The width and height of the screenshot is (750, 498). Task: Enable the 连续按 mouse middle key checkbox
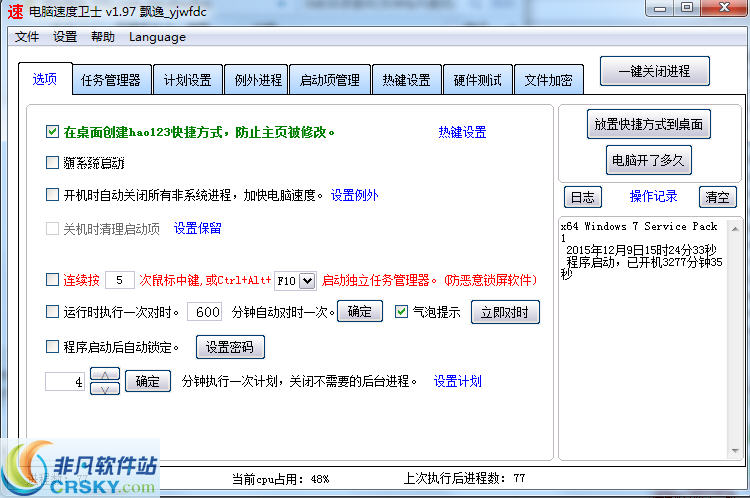pos(52,280)
